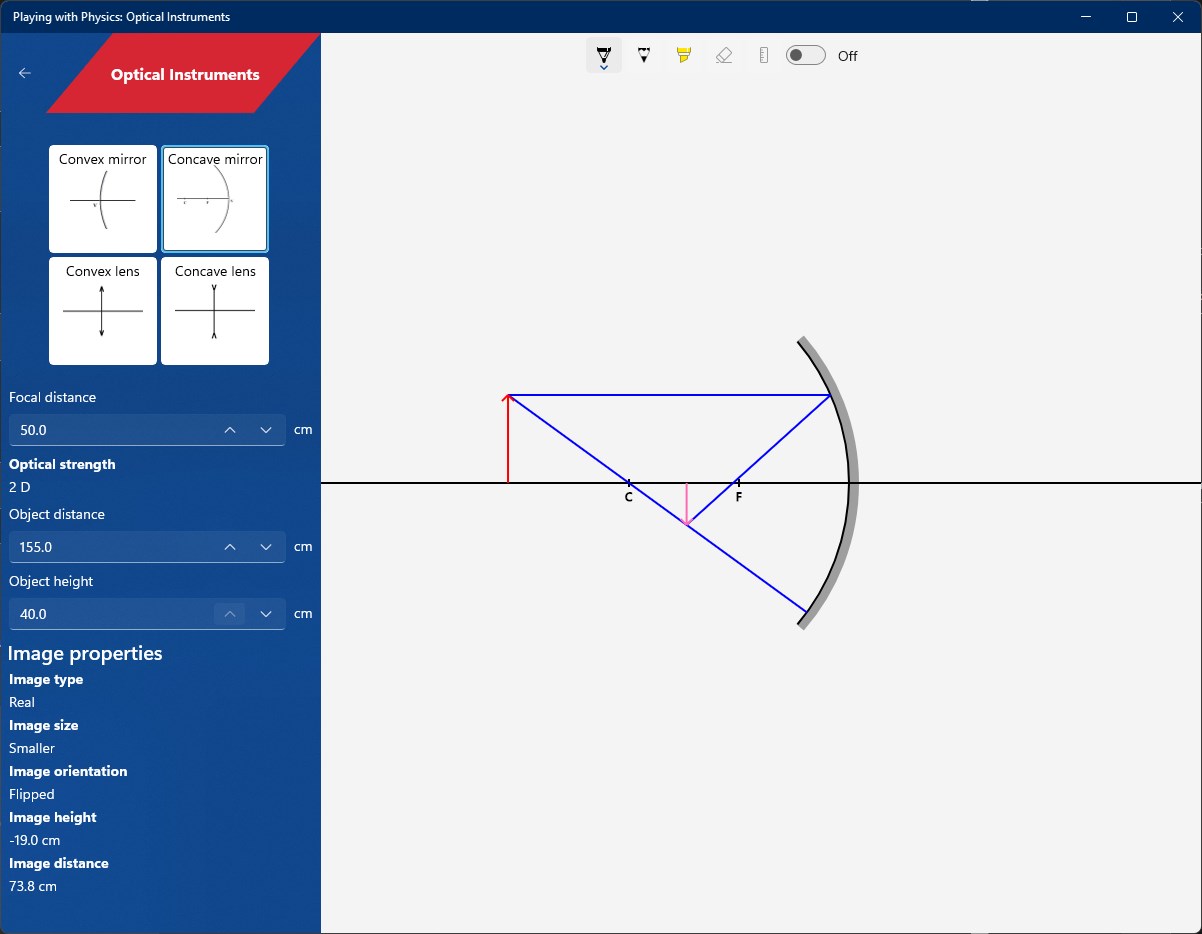
Task: Click the image type value Real
Action: [22, 702]
